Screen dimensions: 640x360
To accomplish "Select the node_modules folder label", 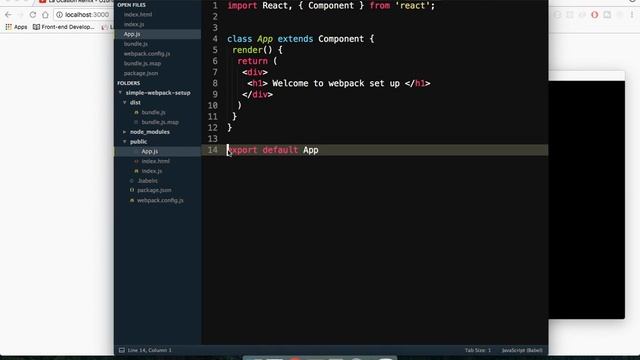I will point(150,132).
